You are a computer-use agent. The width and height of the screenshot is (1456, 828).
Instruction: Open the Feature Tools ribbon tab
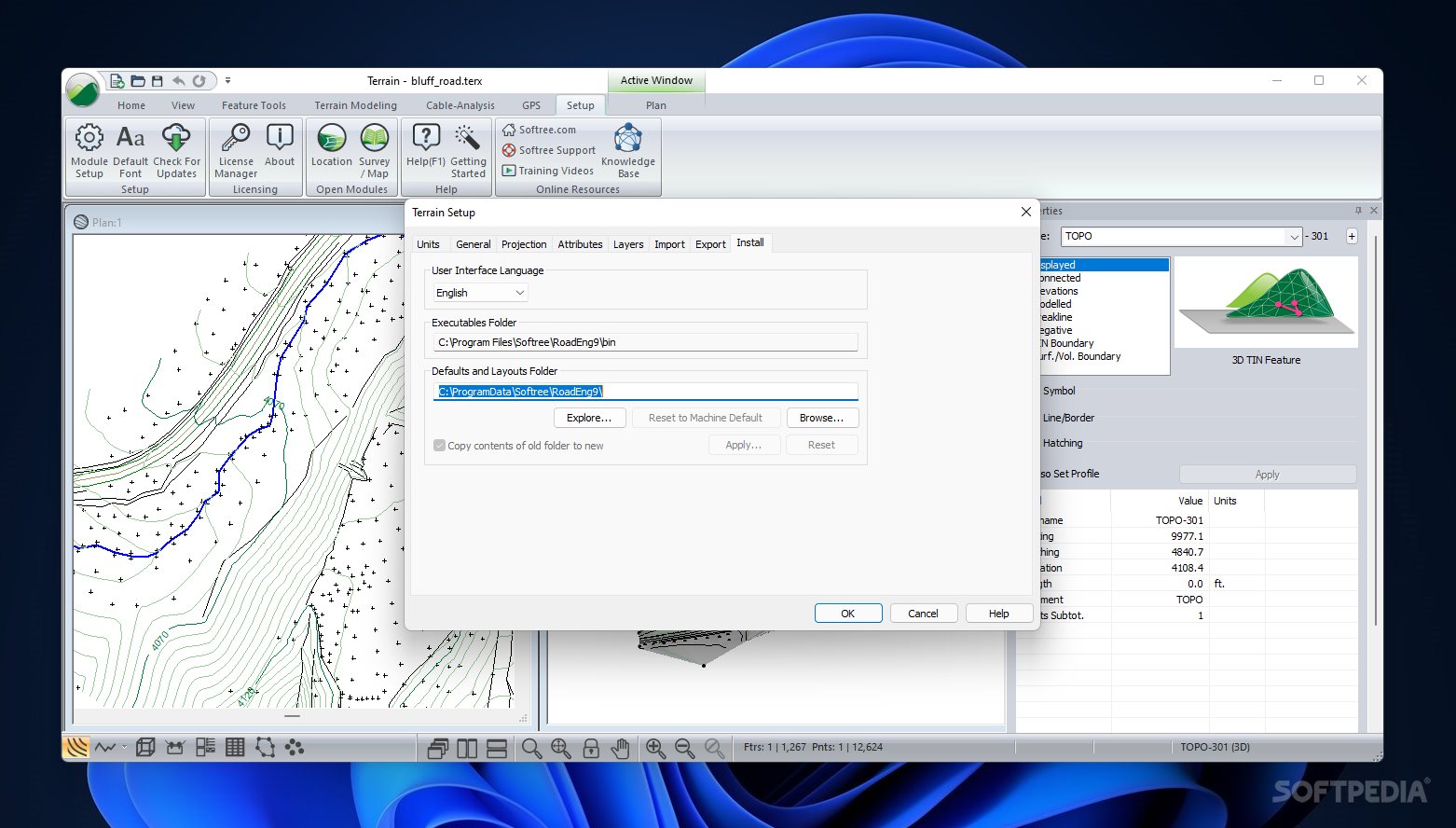click(254, 105)
